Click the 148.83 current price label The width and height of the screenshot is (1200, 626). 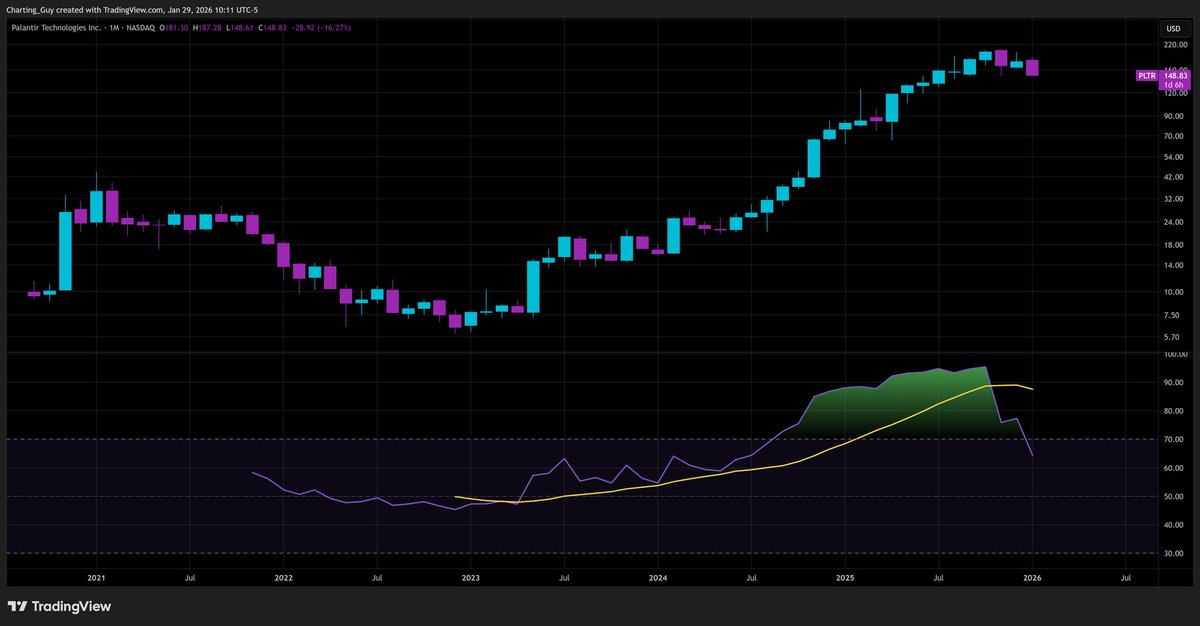coord(1175,75)
